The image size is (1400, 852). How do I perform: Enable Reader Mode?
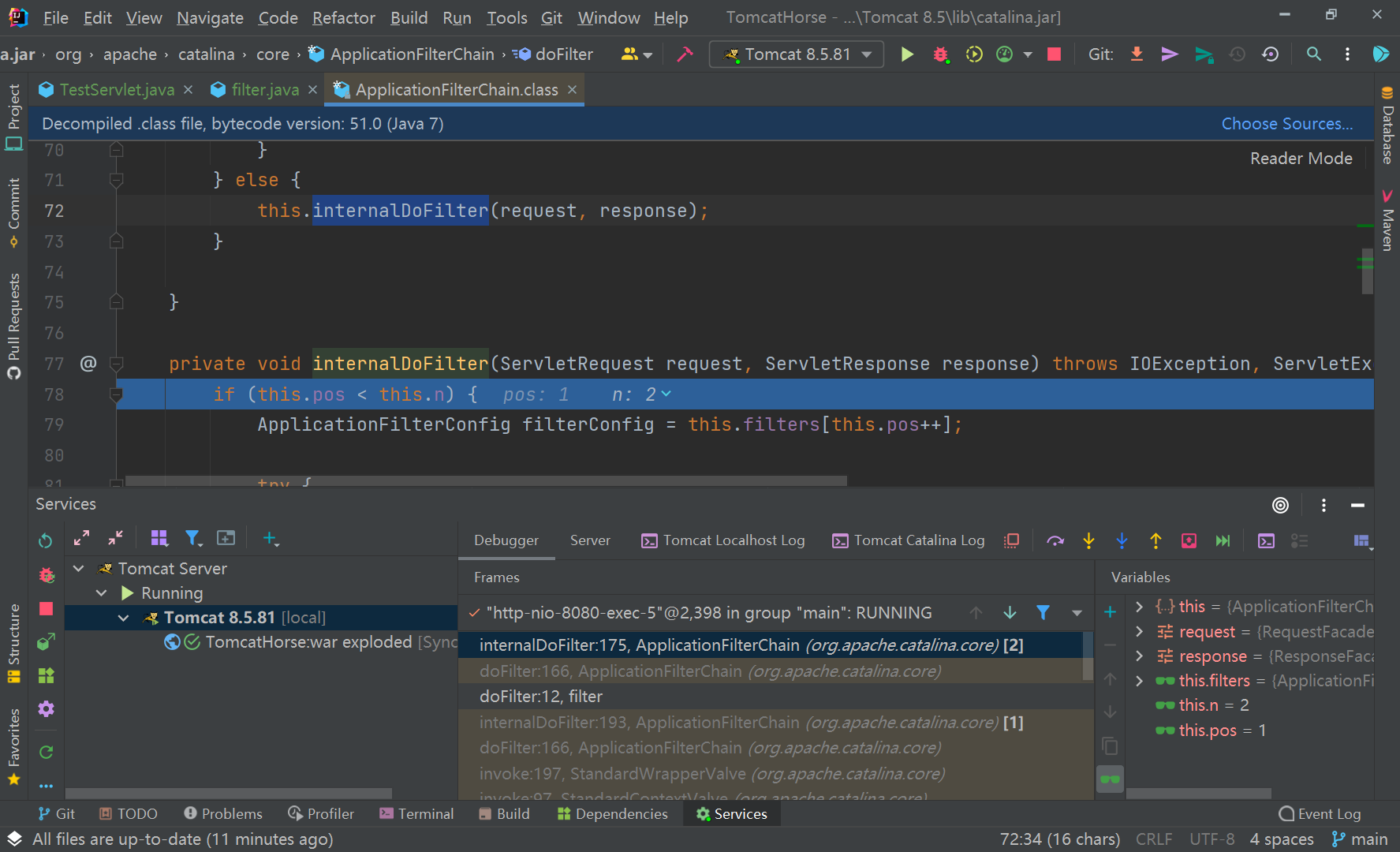[x=1301, y=158]
